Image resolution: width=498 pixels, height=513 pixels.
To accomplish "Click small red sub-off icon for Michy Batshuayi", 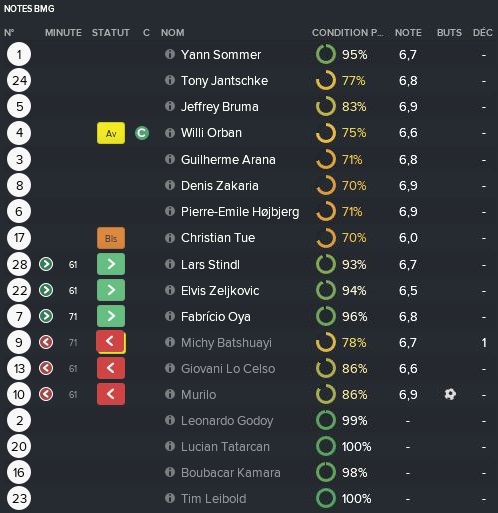I will click(x=46, y=342).
